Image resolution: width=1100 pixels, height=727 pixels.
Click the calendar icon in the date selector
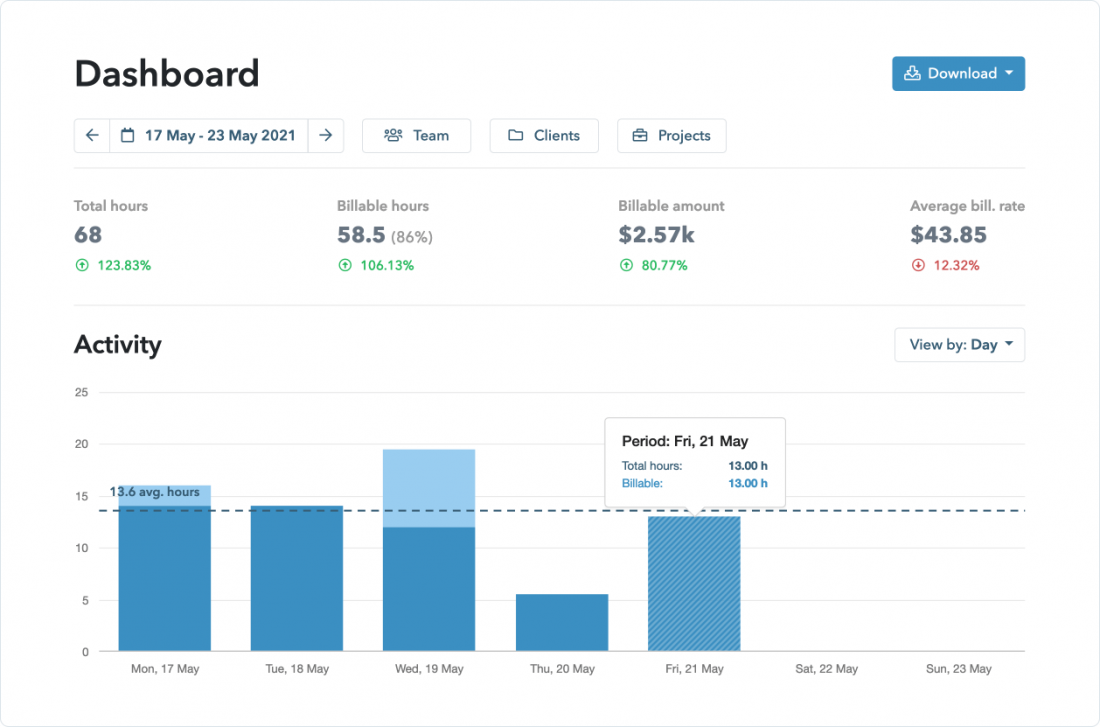(x=128, y=135)
